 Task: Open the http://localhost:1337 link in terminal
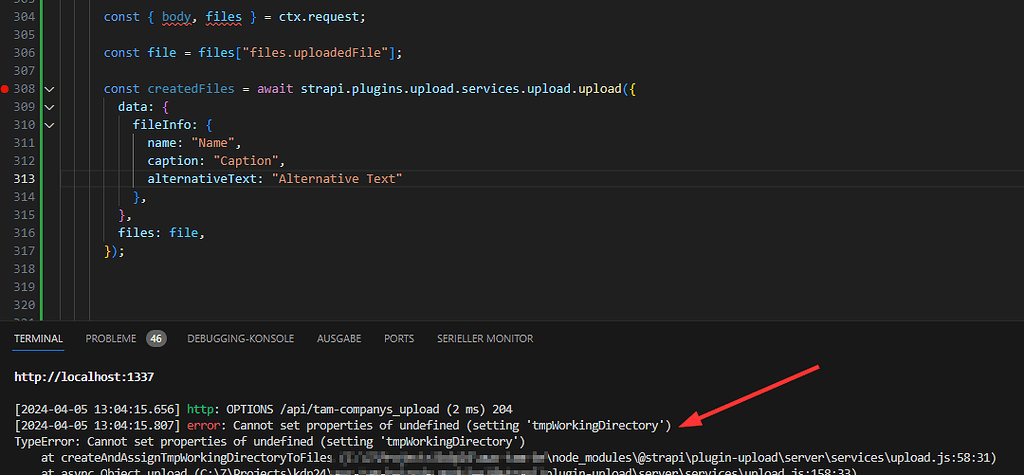(84, 377)
